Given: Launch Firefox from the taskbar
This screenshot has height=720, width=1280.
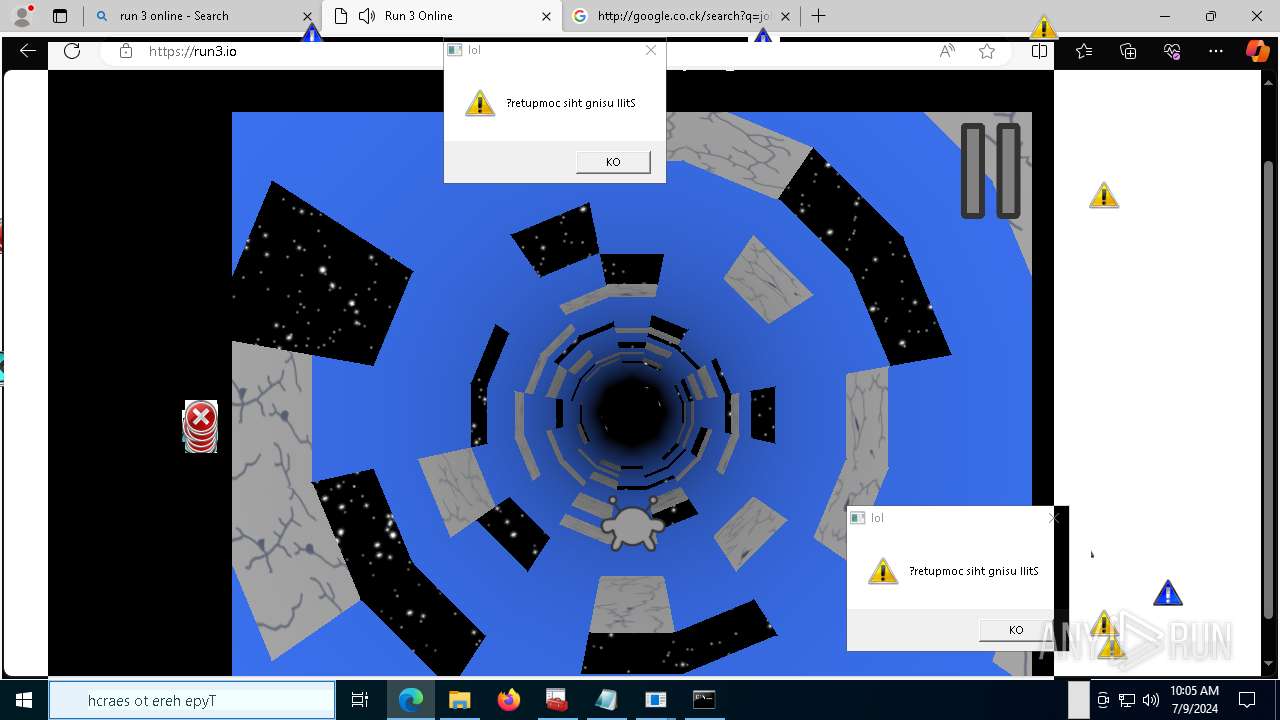Looking at the screenshot, I should pyautogui.click(x=509, y=700).
